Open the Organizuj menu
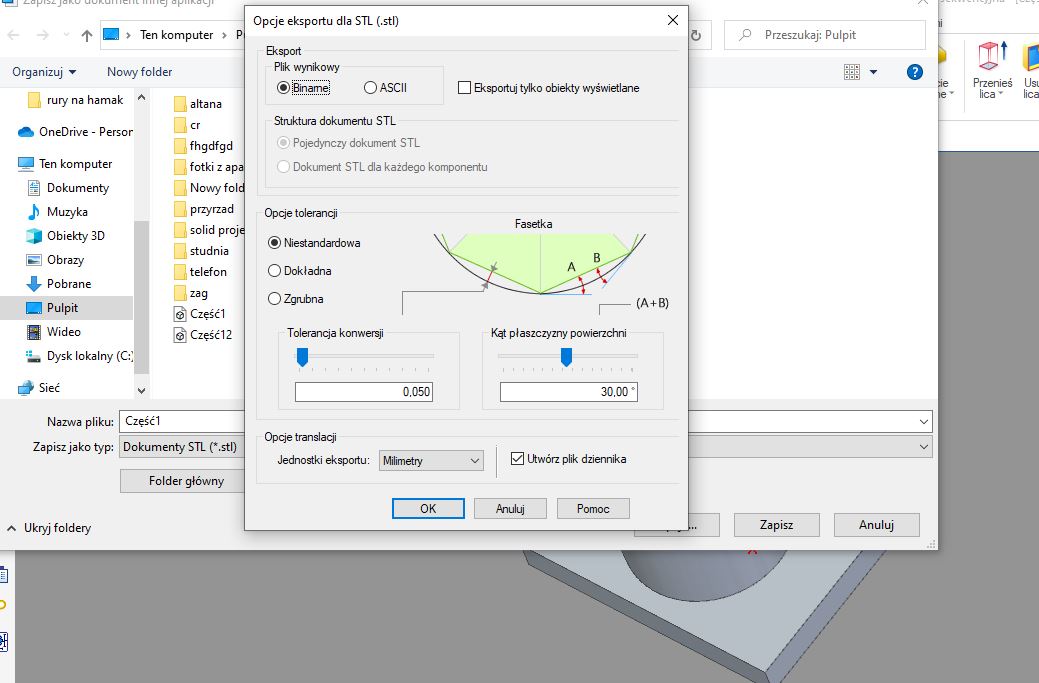Screen dimensions: 1039x683 tap(44, 72)
